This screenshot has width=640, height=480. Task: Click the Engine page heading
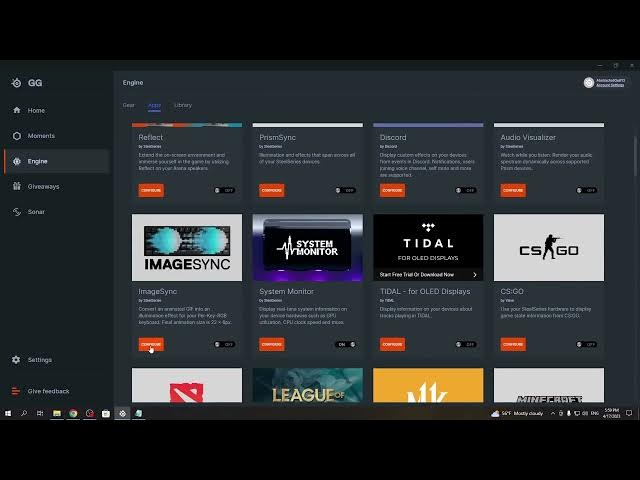(x=133, y=82)
